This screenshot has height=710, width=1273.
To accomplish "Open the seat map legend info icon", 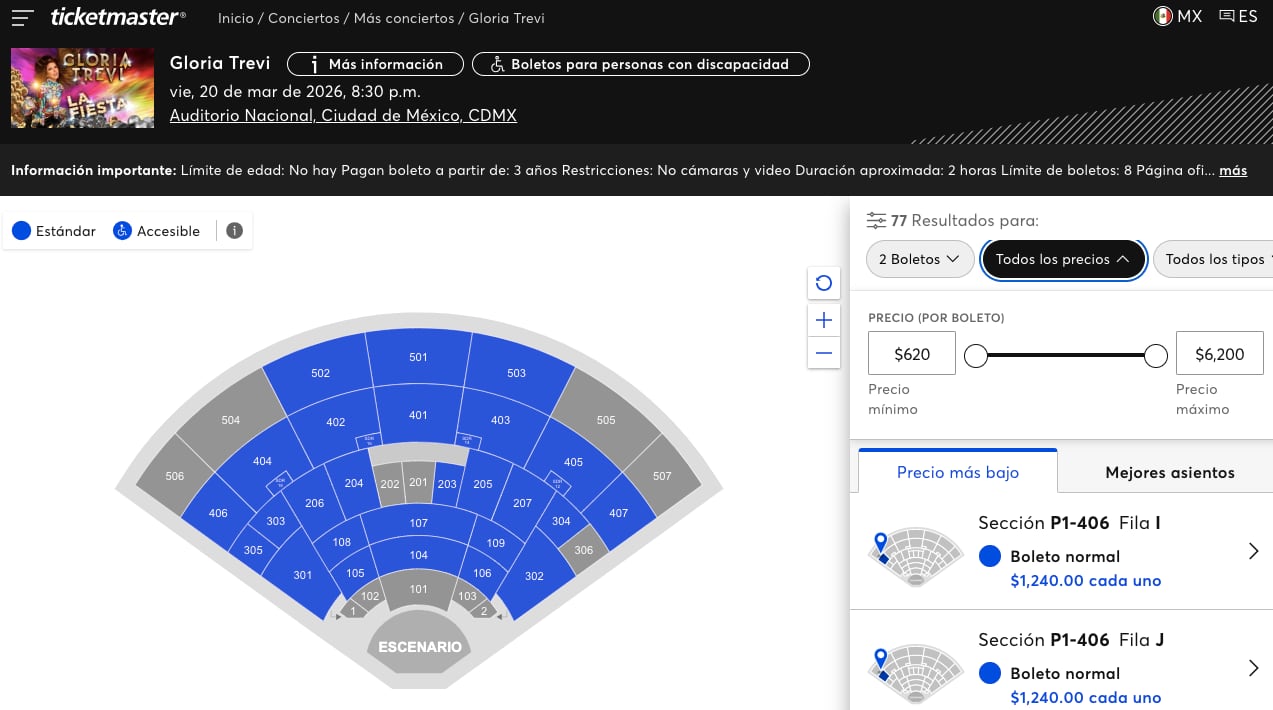I will tap(234, 230).
